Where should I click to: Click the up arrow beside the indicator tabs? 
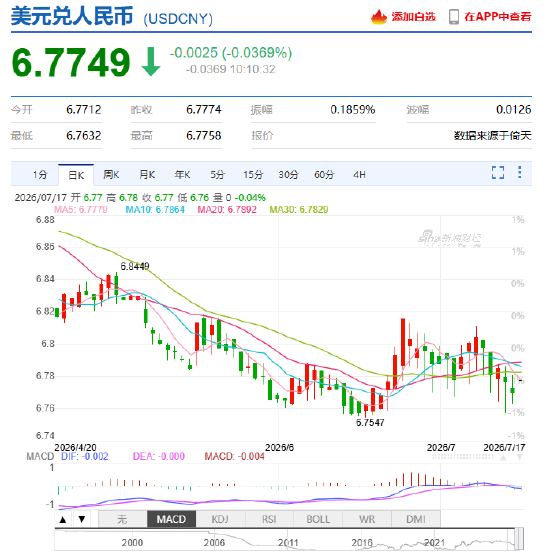[63, 519]
